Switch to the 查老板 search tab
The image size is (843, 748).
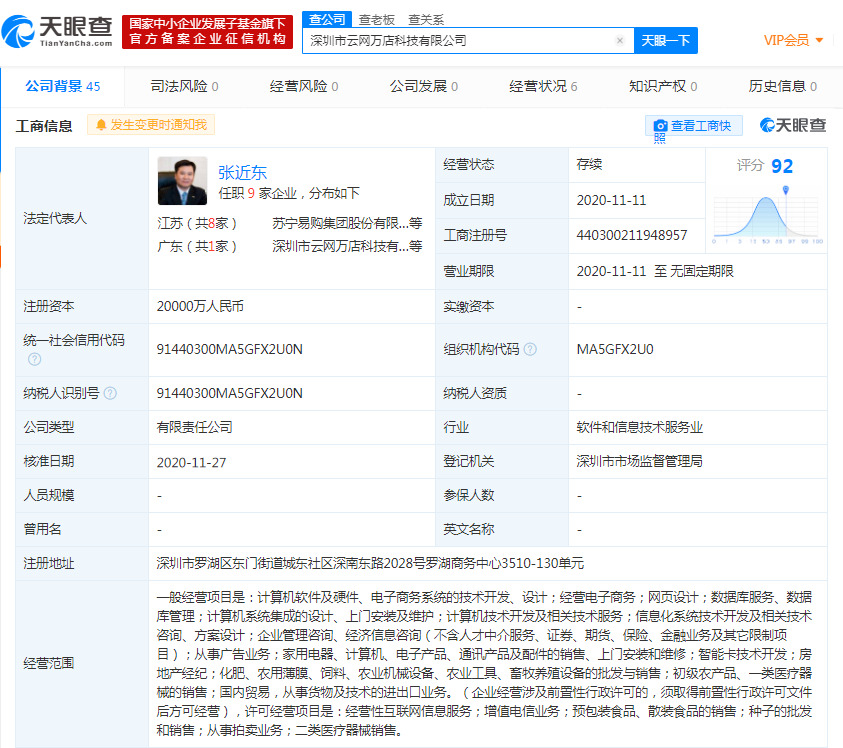click(376, 20)
